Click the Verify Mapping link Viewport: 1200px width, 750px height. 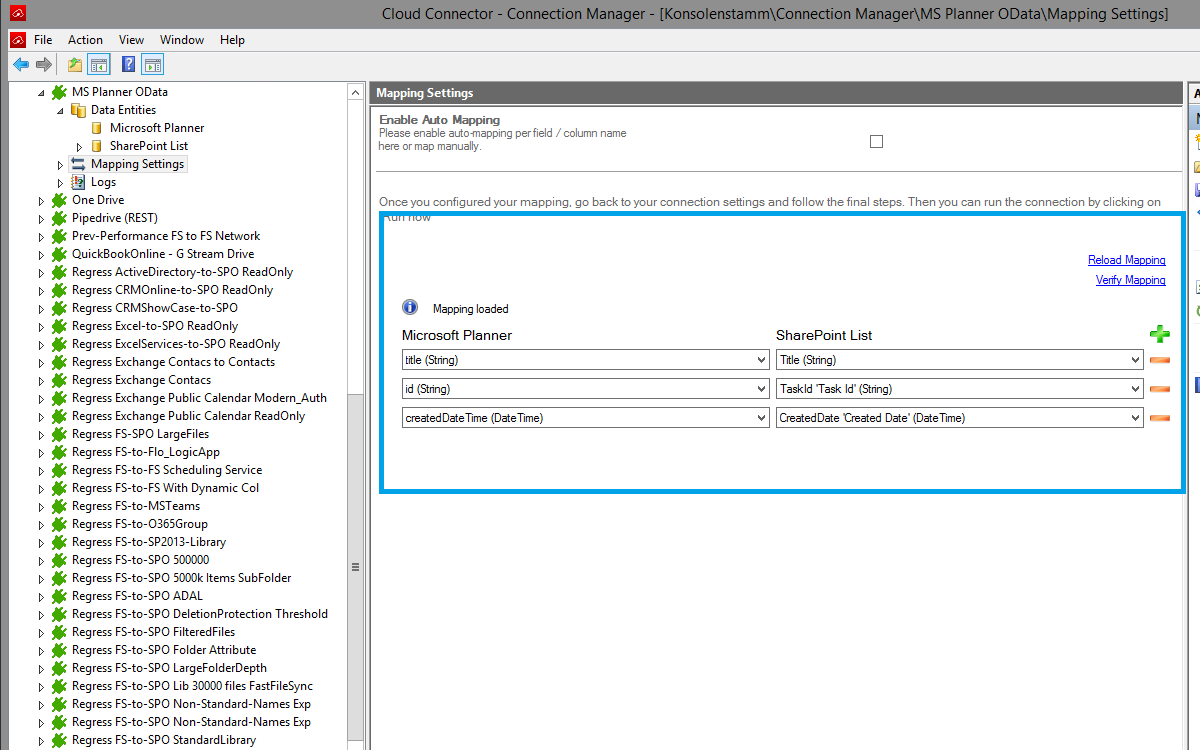pyautogui.click(x=1130, y=280)
